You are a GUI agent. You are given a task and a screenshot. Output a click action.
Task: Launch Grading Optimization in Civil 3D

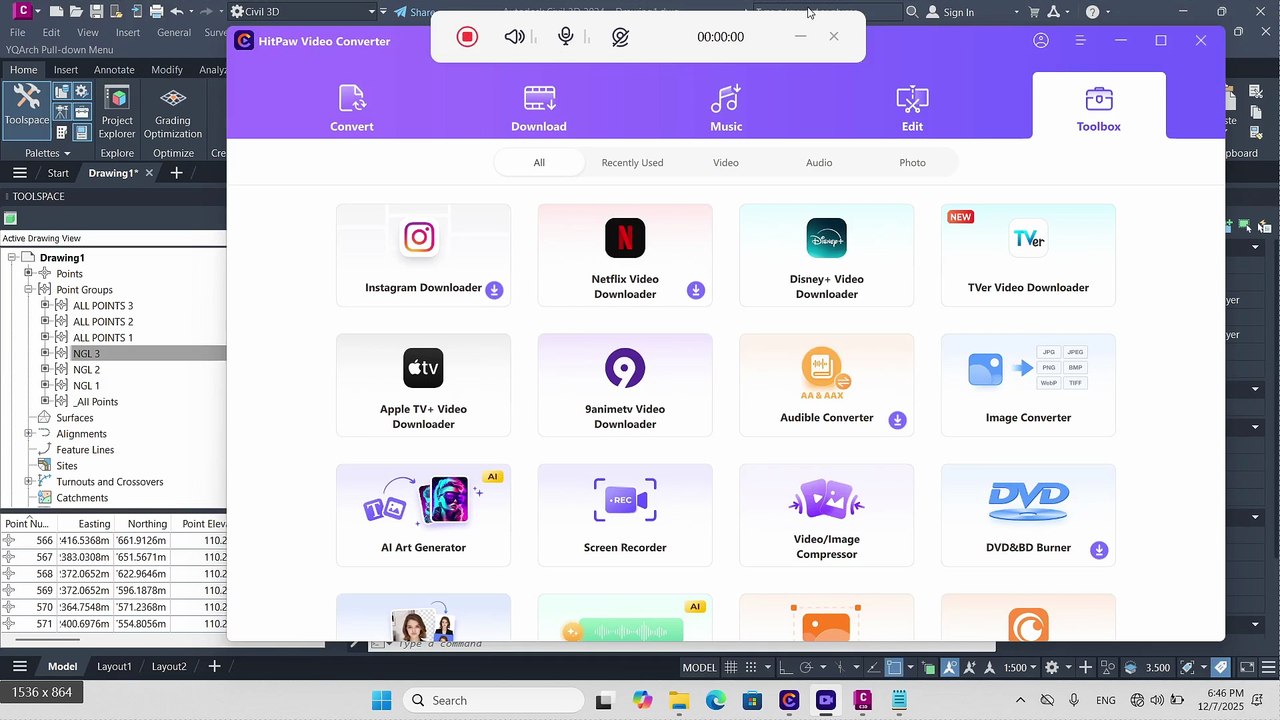tap(173, 112)
